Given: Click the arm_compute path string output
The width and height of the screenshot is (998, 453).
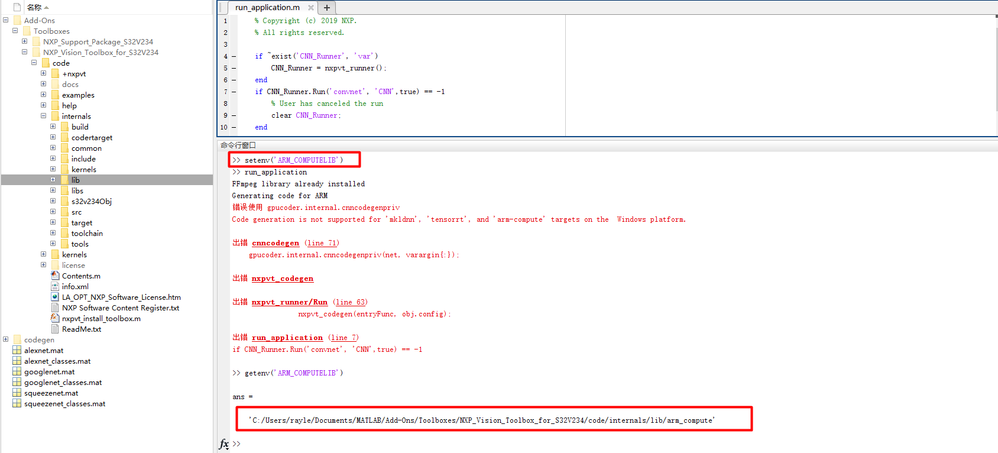Looking at the screenshot, I should pyautogui.click(x=482, y=421).
